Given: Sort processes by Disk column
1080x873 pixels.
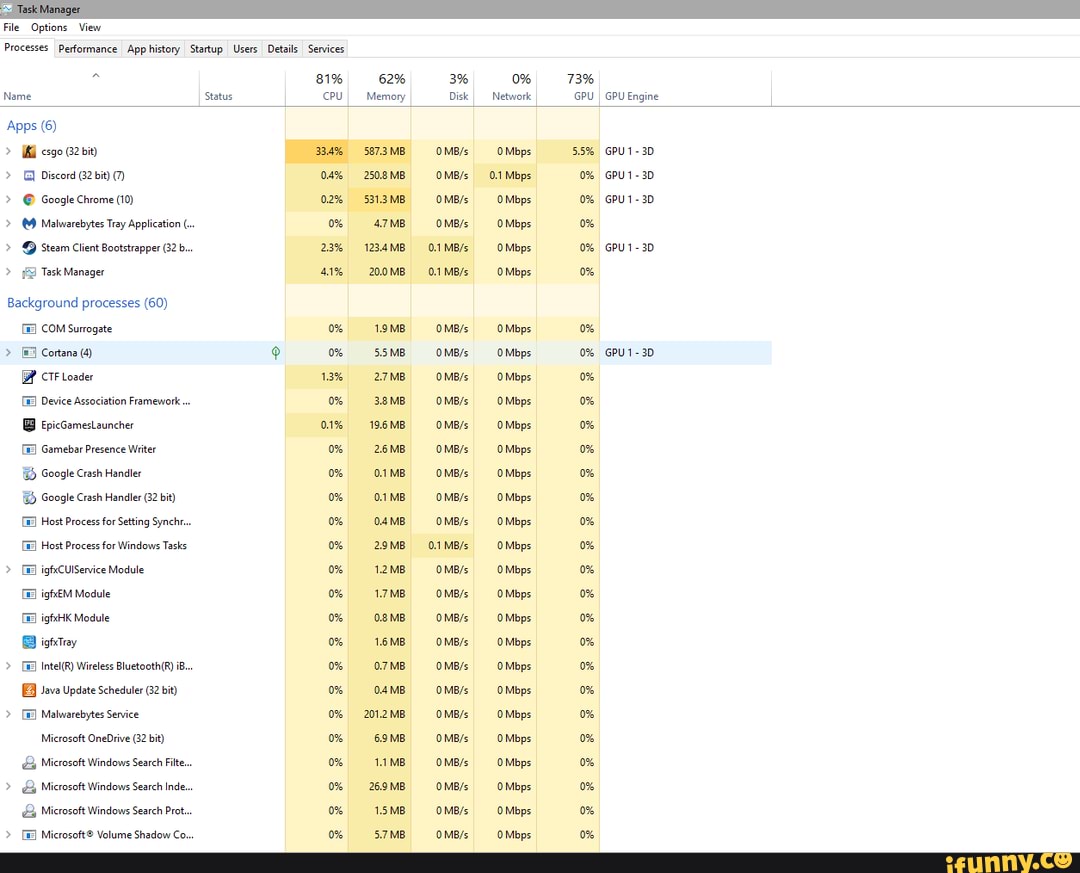Looking at the screenshot, I should click(442, 88).
